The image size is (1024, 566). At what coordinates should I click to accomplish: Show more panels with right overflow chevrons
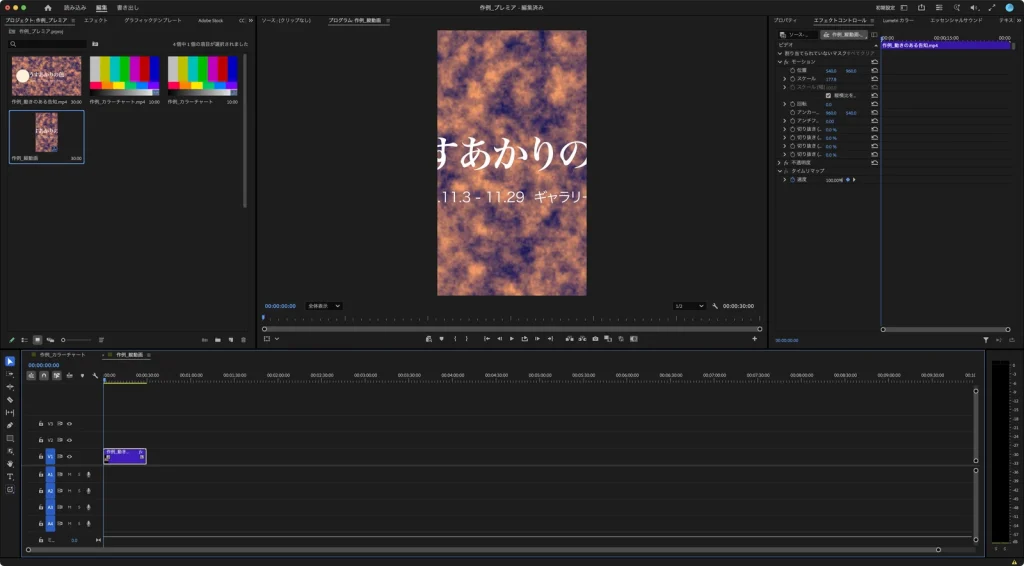[x=1019, y=20]
